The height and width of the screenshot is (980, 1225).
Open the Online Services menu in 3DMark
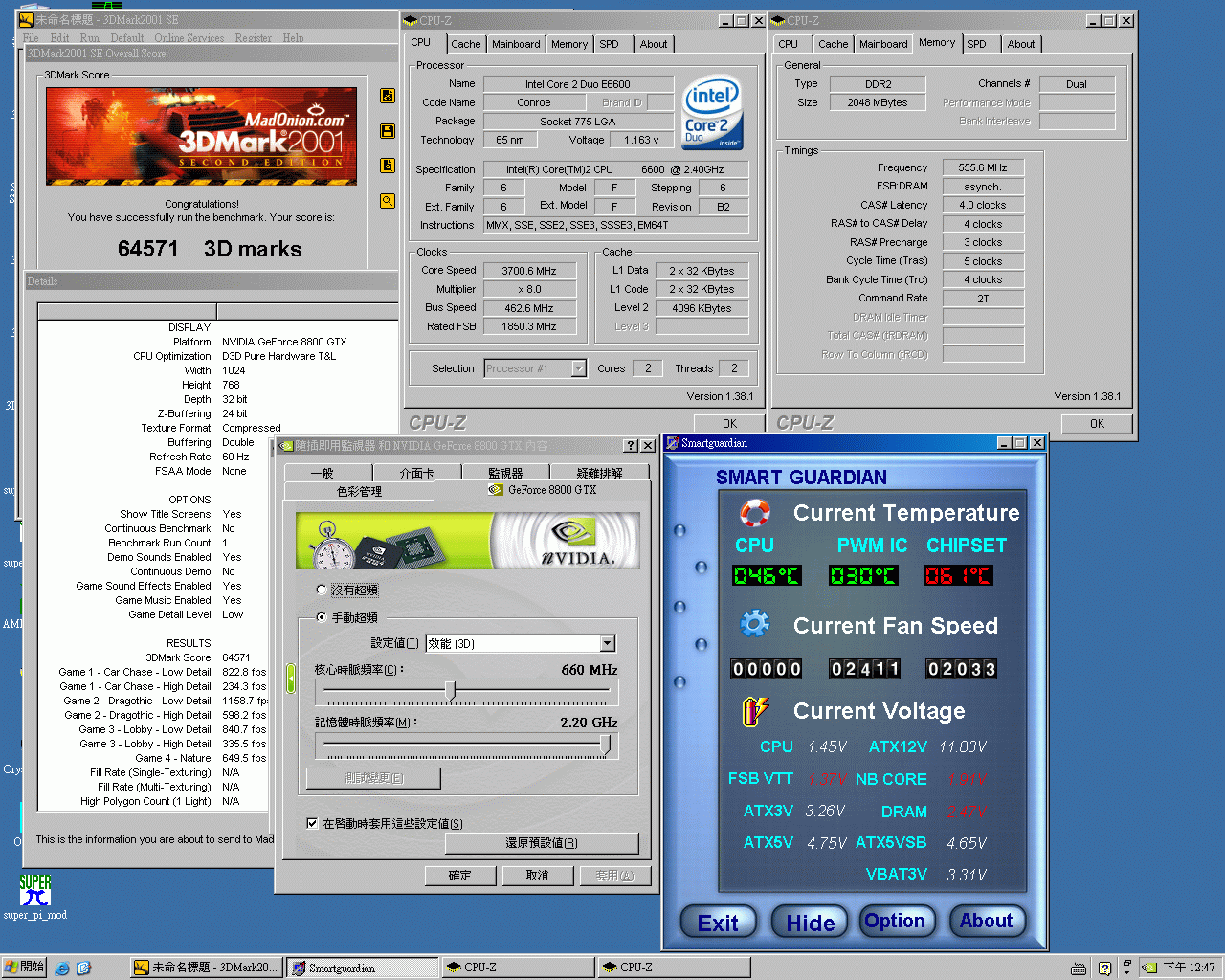tap(189, 38)
